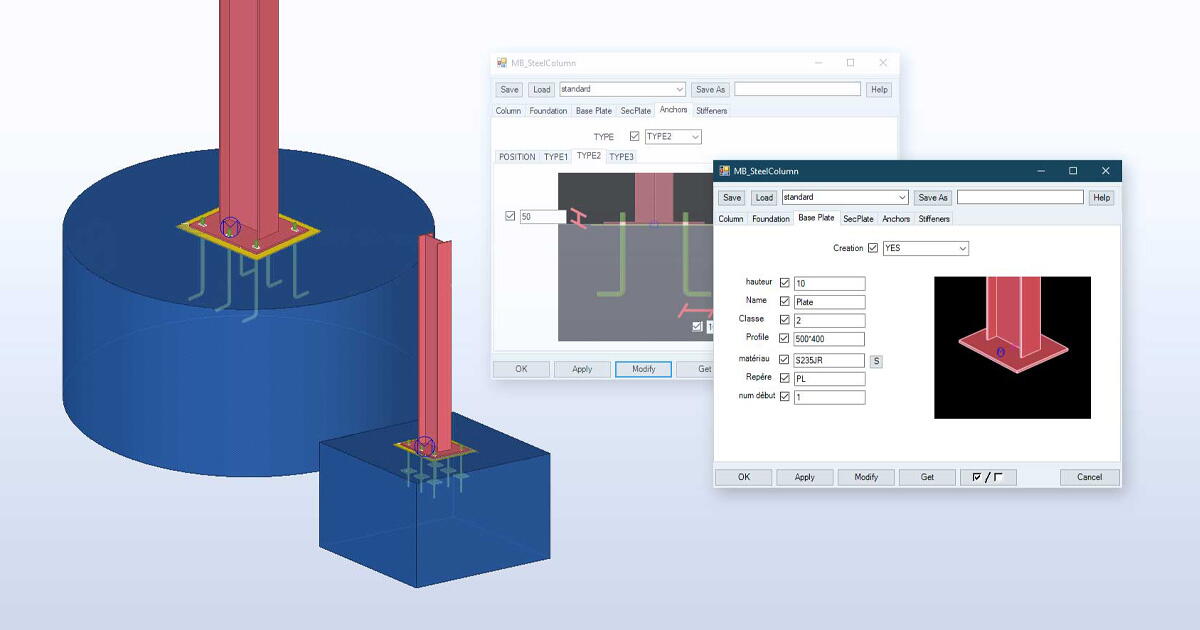Click the check/uncheck all icon button
Viewport: 1200px width, 630px height.
pos(988,477)
